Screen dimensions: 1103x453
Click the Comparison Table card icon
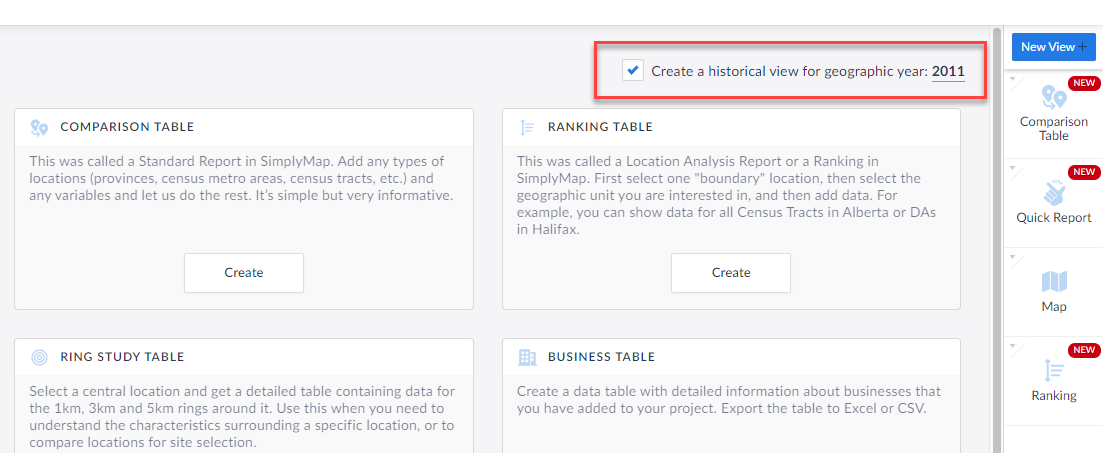tap(39, 127)
